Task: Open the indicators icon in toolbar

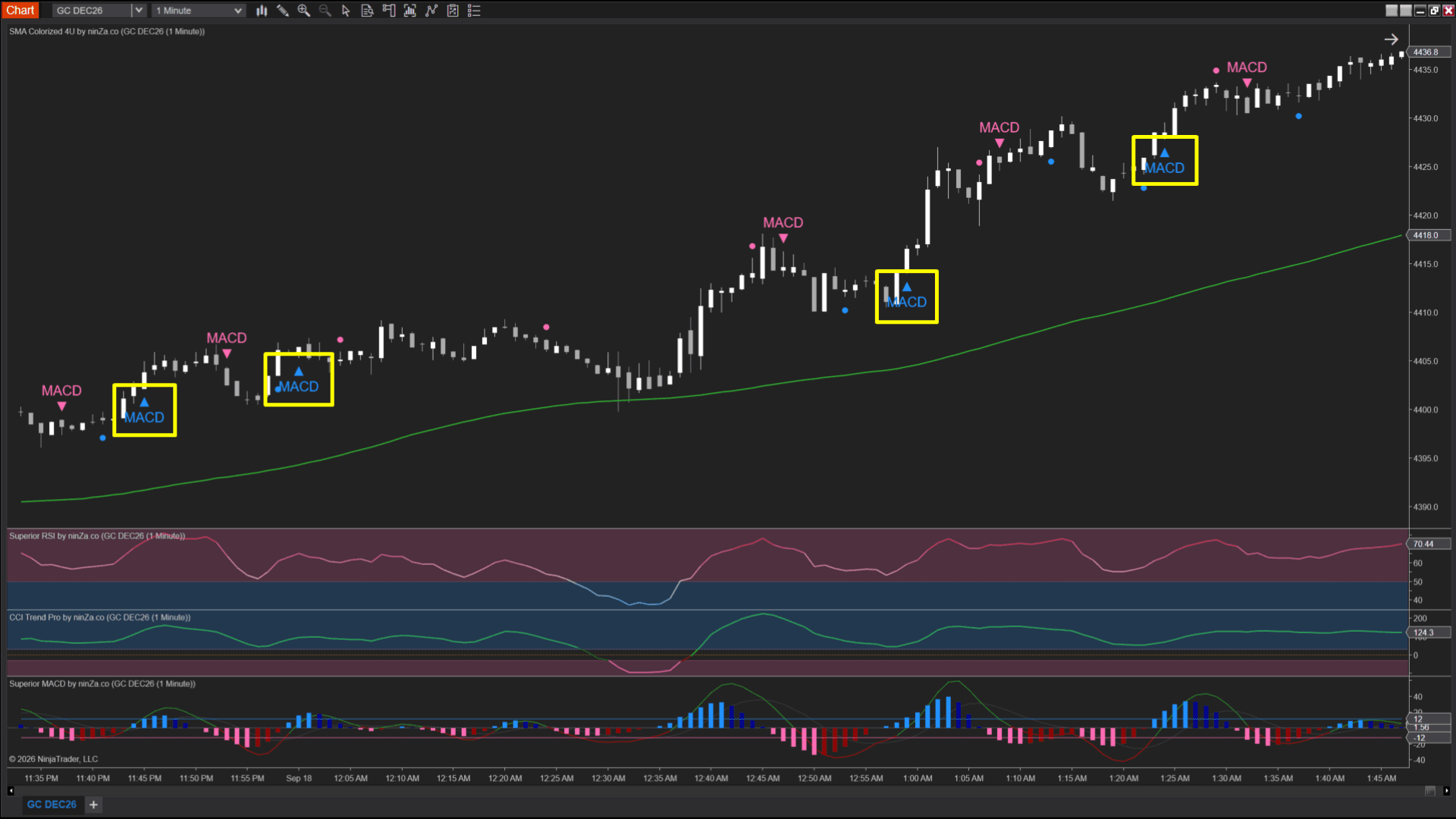Action: 431,11
